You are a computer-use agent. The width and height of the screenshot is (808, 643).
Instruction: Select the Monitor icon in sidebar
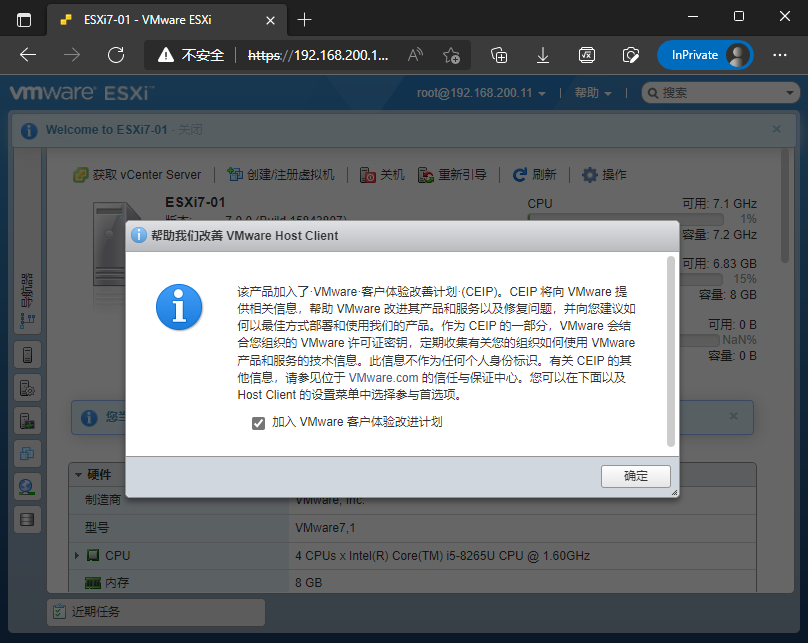[x=27, y=420]
